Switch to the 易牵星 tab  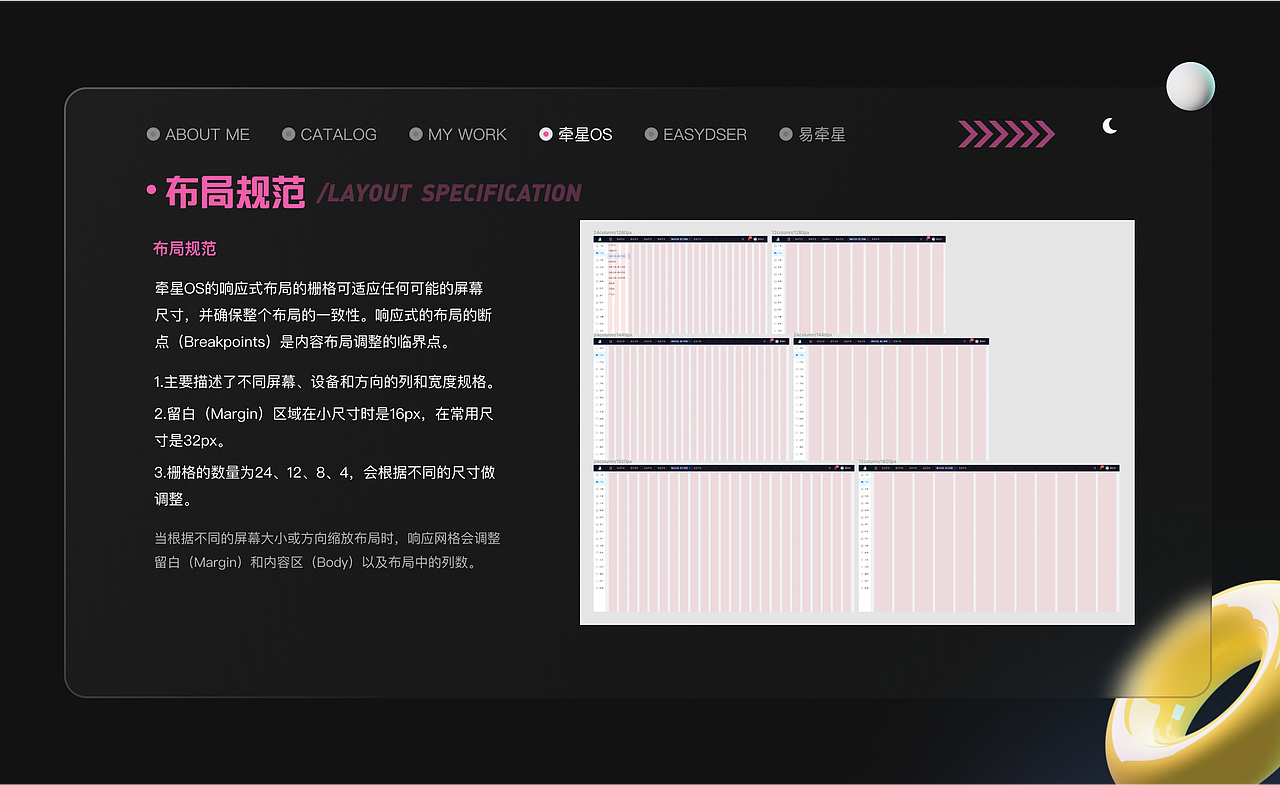tap(812, 134)
